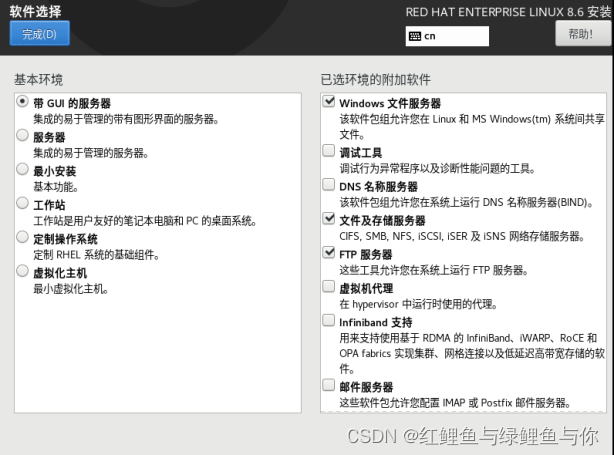This screenshot has width=614, height=455.
Task: Click the text 定制 RHEL 系统的基础组件。
Action: [x=96, y=255]
